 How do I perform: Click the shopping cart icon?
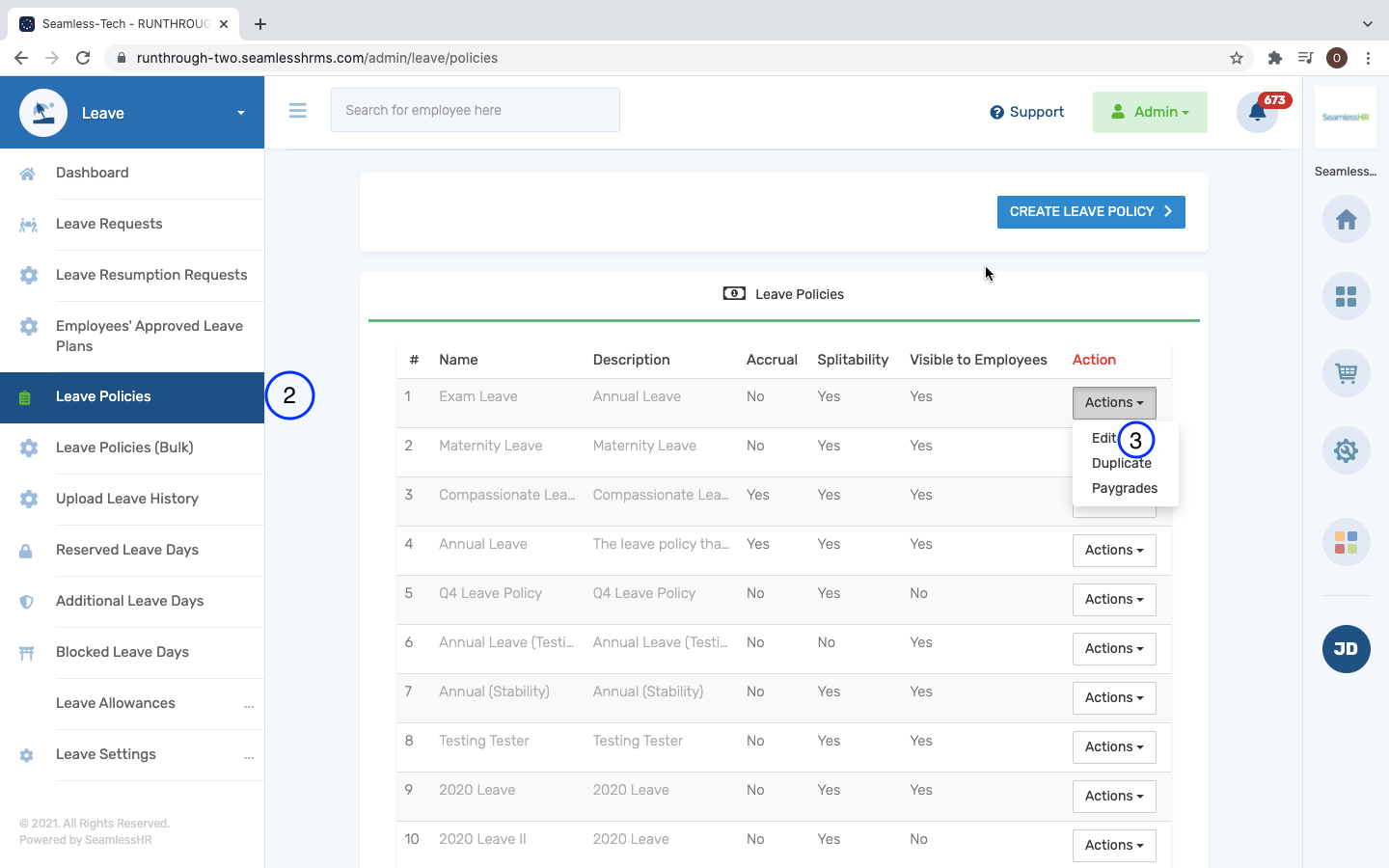pos(1346,373)
